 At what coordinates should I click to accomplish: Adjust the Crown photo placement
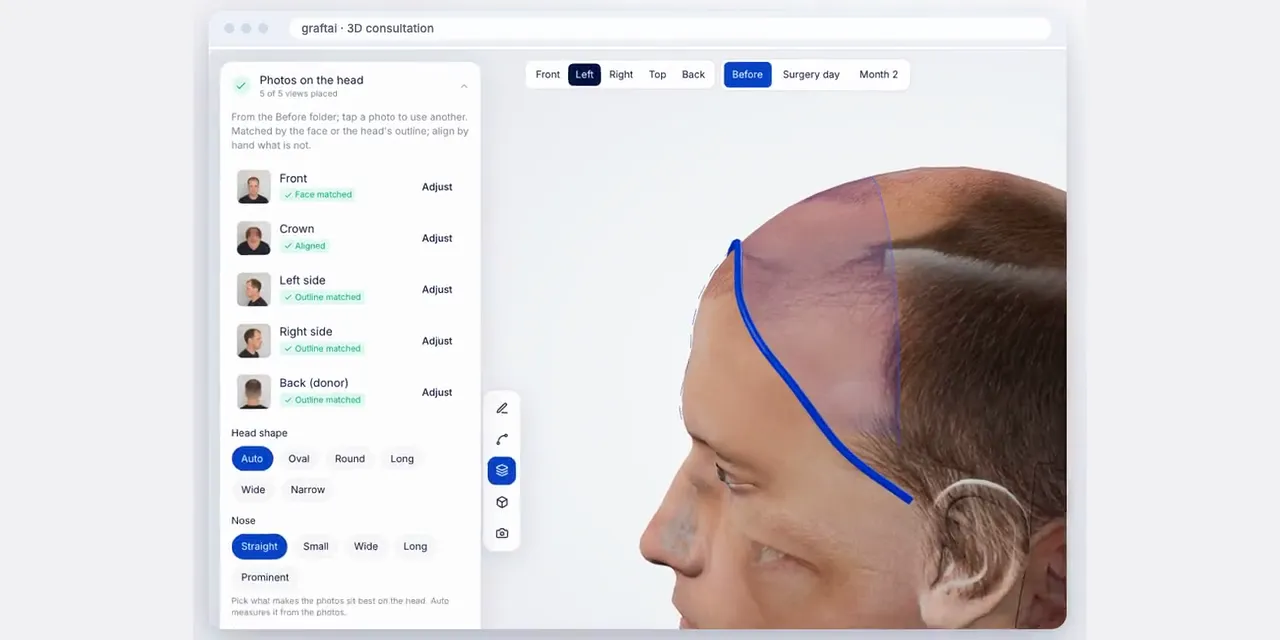(x=437, y=238)
